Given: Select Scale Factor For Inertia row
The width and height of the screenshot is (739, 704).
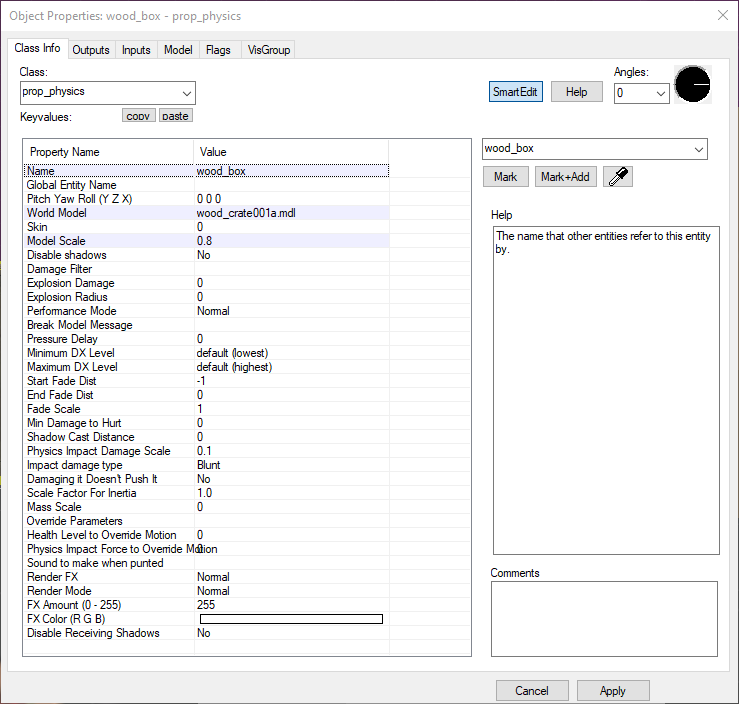Looking at the screenshot, I should pos(206,493).
